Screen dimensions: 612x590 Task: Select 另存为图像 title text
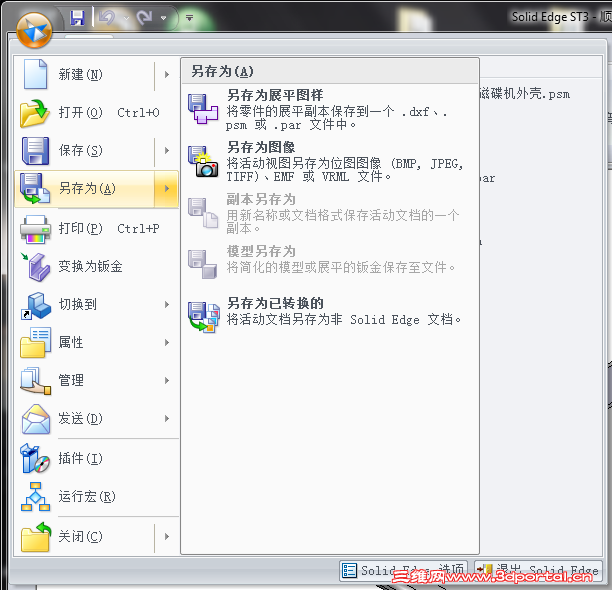point(261,148)
